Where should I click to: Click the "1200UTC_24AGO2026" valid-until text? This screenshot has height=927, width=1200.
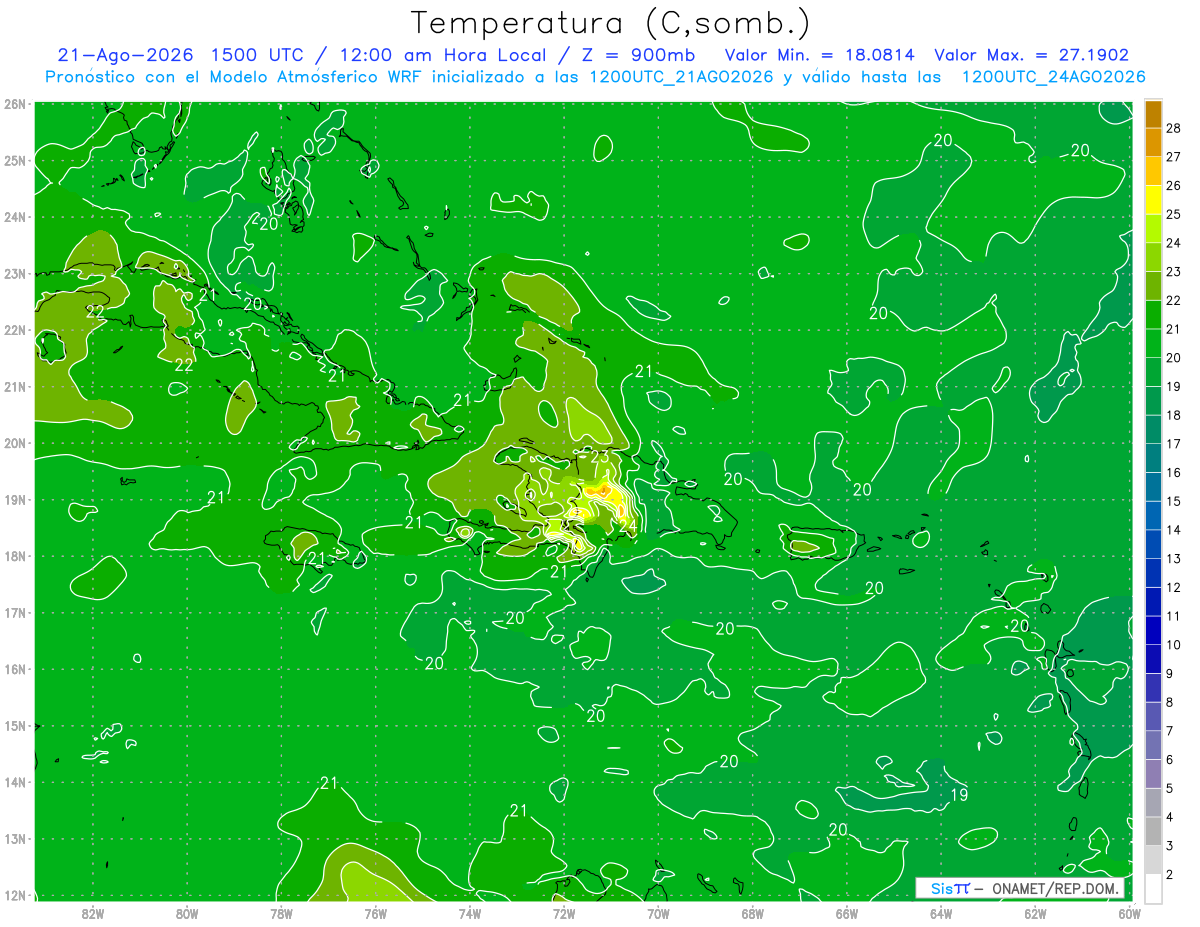(x=1053, y=77)
